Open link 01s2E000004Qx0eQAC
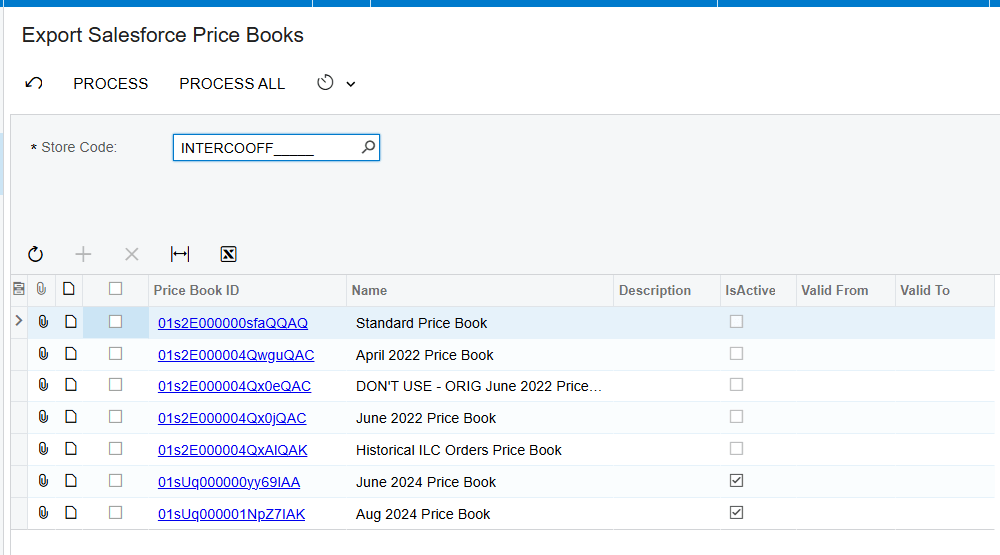The width and height of the screenshot is (1000, 555). (235, 387)
